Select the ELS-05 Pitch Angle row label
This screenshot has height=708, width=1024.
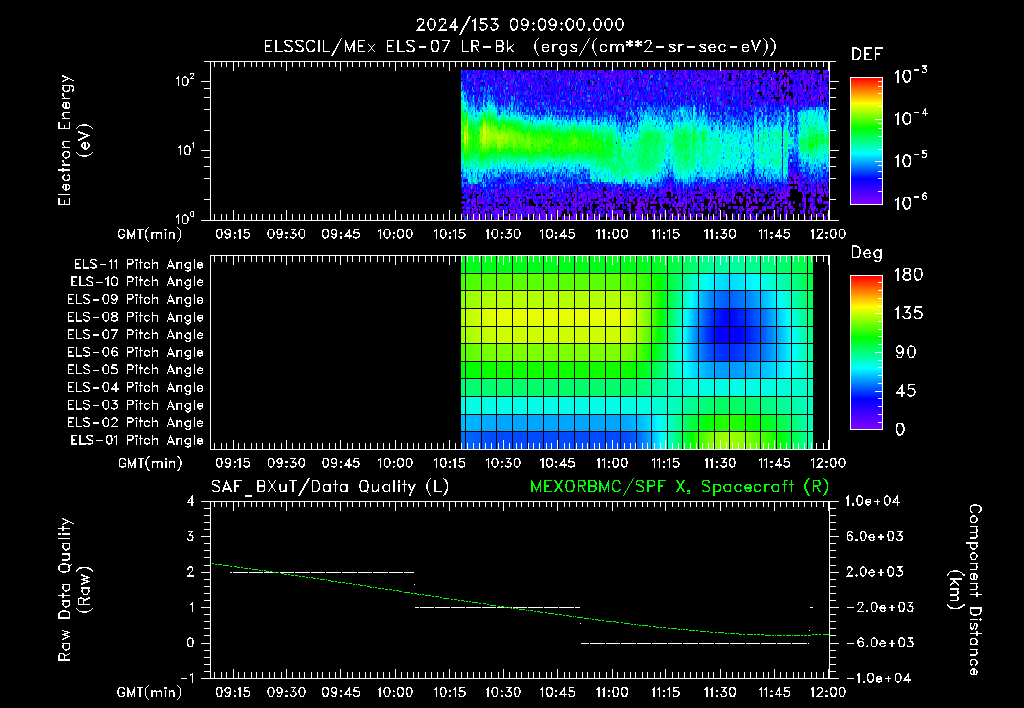[135, 370]
